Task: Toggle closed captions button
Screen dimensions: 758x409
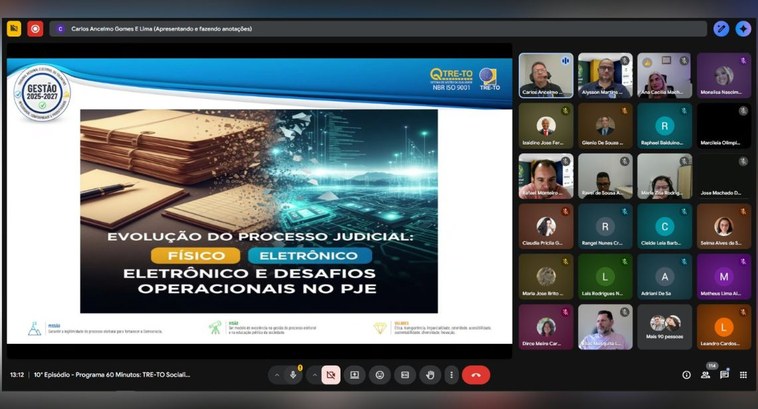Action: pos(405,375)
